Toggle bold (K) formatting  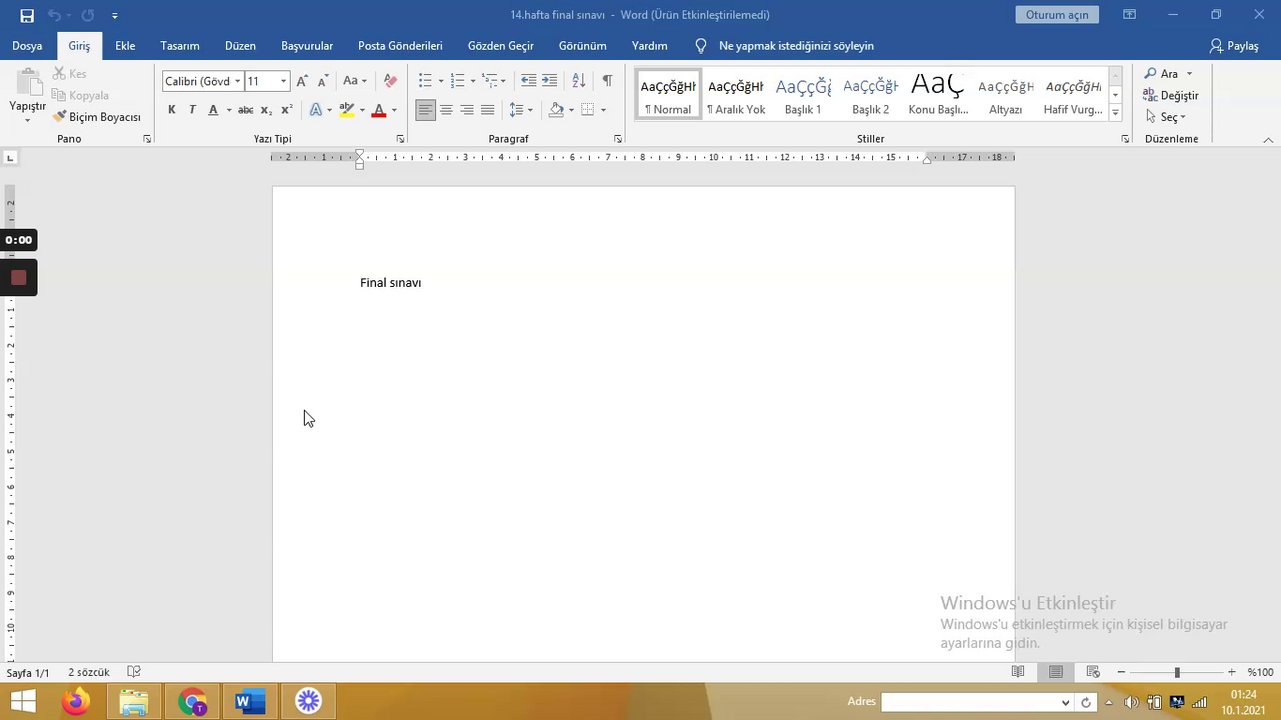[172, 110]
